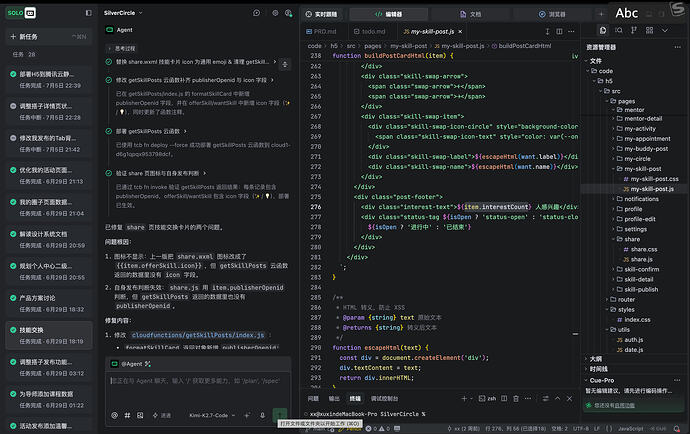This screenshot has width=690, height=434.
Task: Click the @Agent selector chip
Action: [x=131, y=364]
